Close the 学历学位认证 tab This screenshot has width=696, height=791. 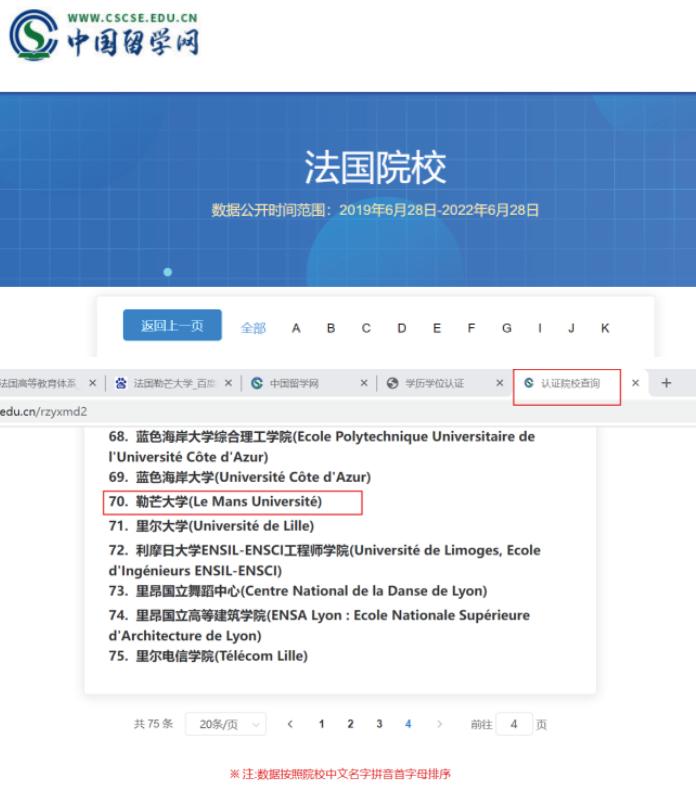point(500,383)
